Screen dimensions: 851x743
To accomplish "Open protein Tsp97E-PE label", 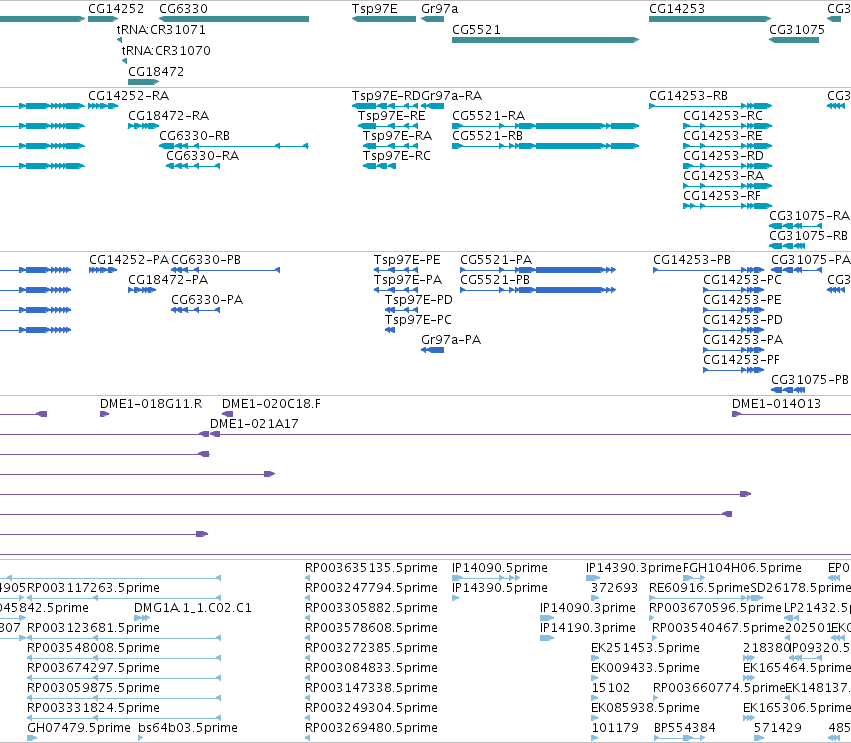I will tap(407, 260).
